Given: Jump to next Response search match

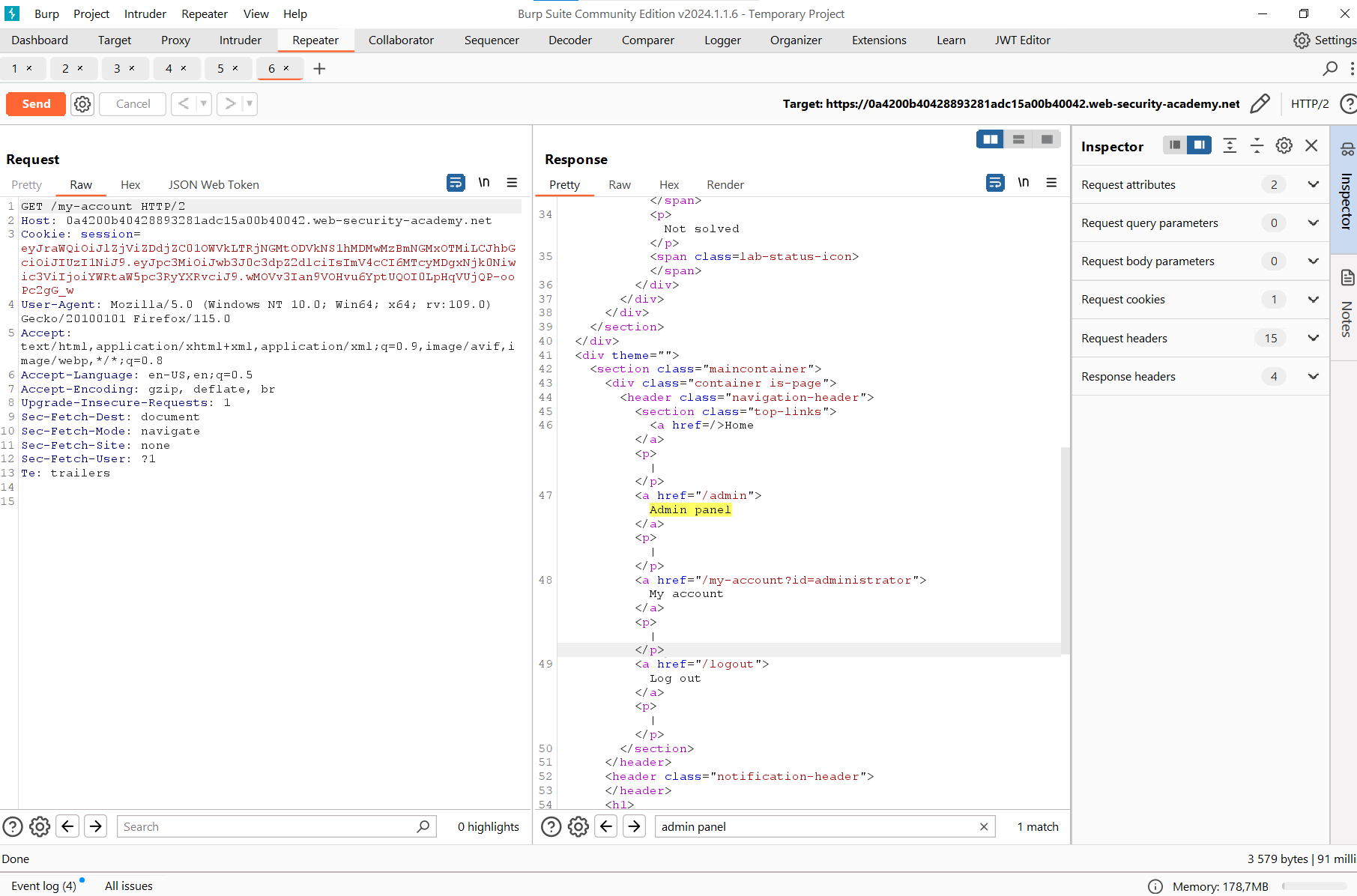Looking at the screenshot, I should tap(635, 826).
